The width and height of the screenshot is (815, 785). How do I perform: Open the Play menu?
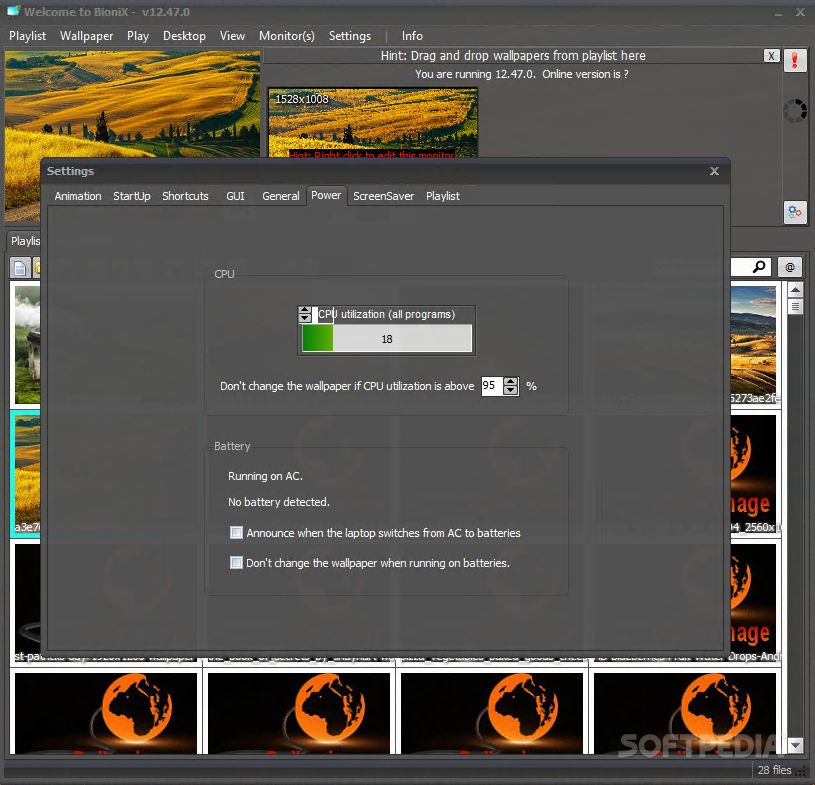point(138,36)
